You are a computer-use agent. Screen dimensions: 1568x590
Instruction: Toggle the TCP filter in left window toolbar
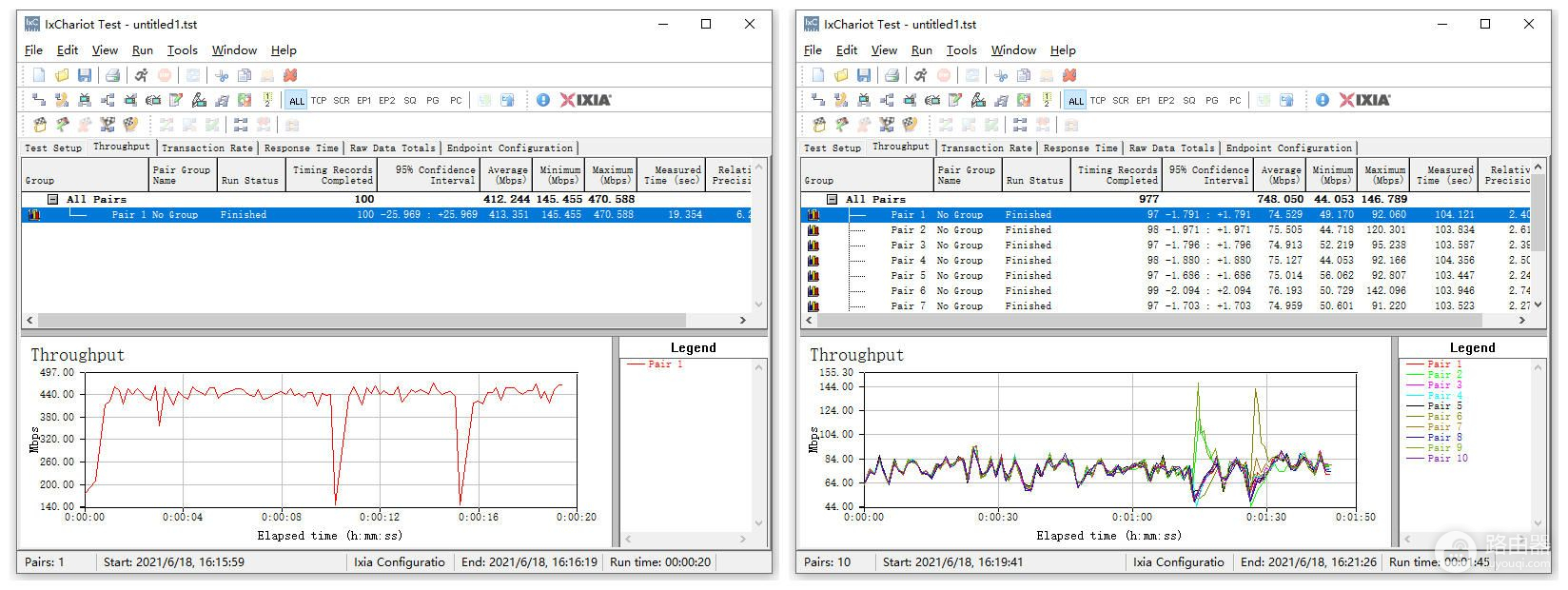coord(319,100)
